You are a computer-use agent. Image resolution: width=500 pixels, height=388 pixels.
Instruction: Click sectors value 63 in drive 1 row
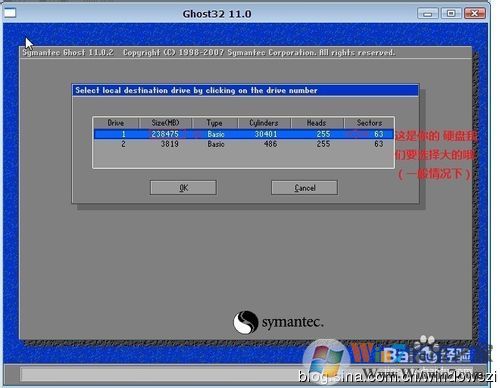click(x=379, y=134)
